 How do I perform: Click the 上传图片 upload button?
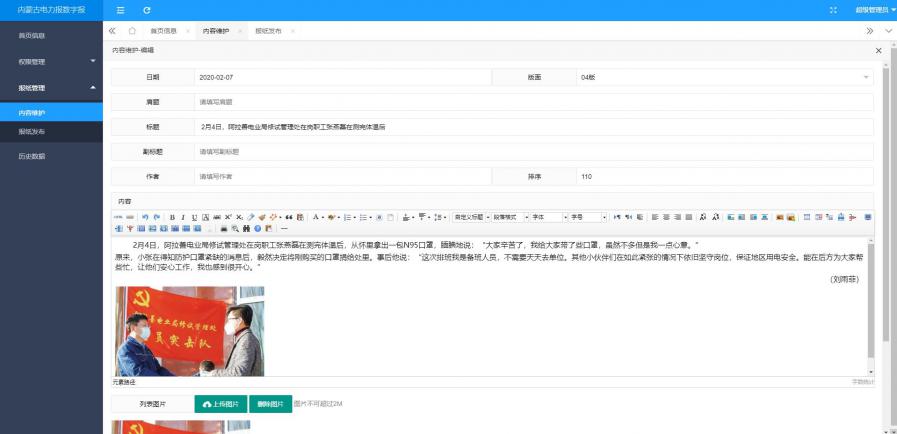coord(221,404)
